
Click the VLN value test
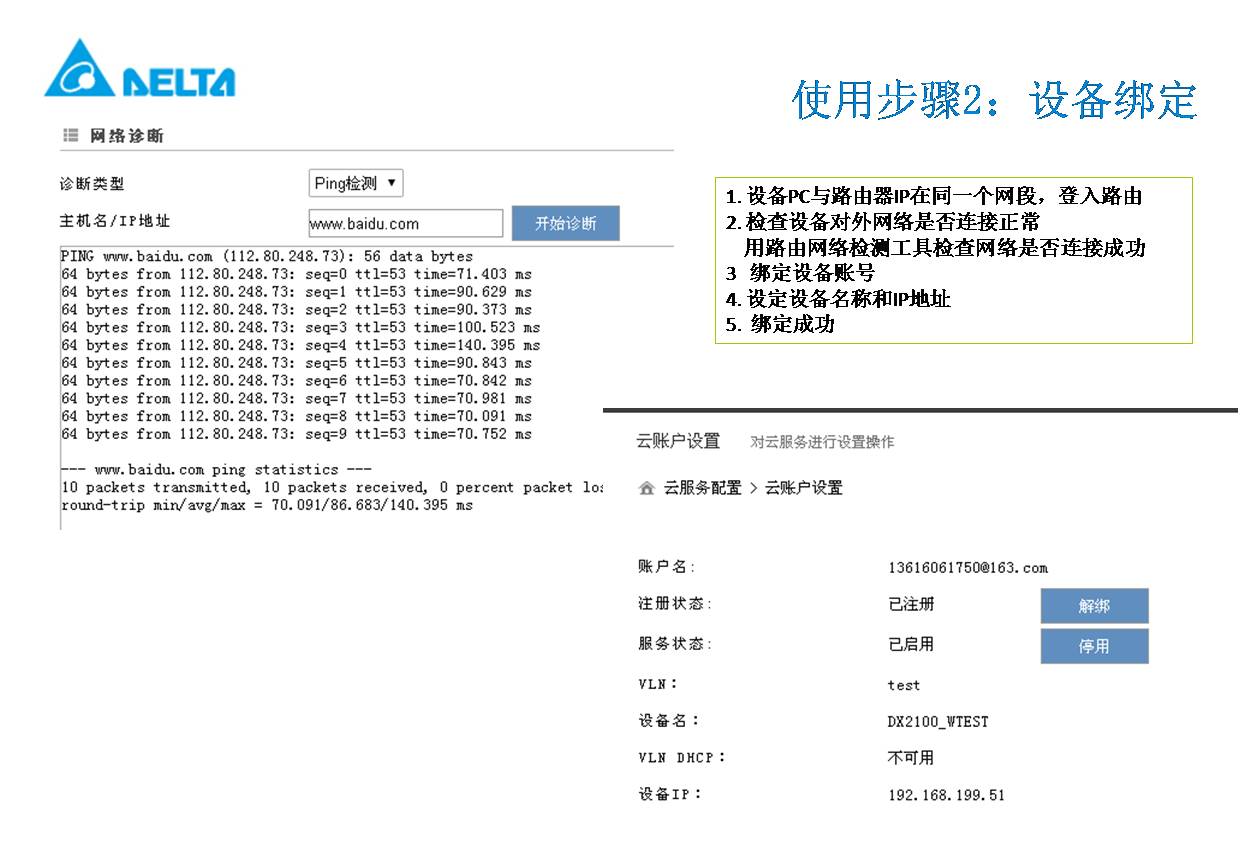[x=903, y=685]
